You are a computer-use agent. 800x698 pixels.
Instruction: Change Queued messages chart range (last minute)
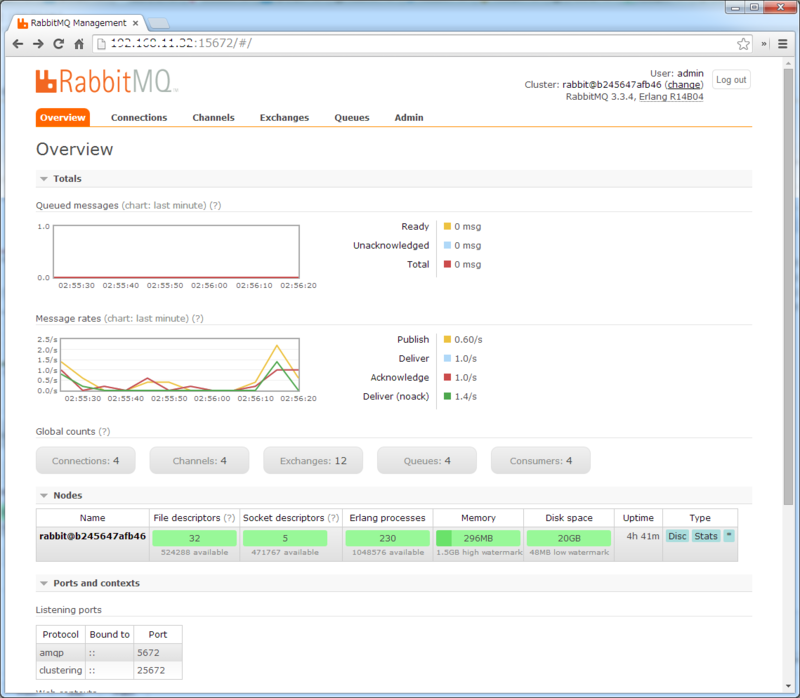coord(164,206)
